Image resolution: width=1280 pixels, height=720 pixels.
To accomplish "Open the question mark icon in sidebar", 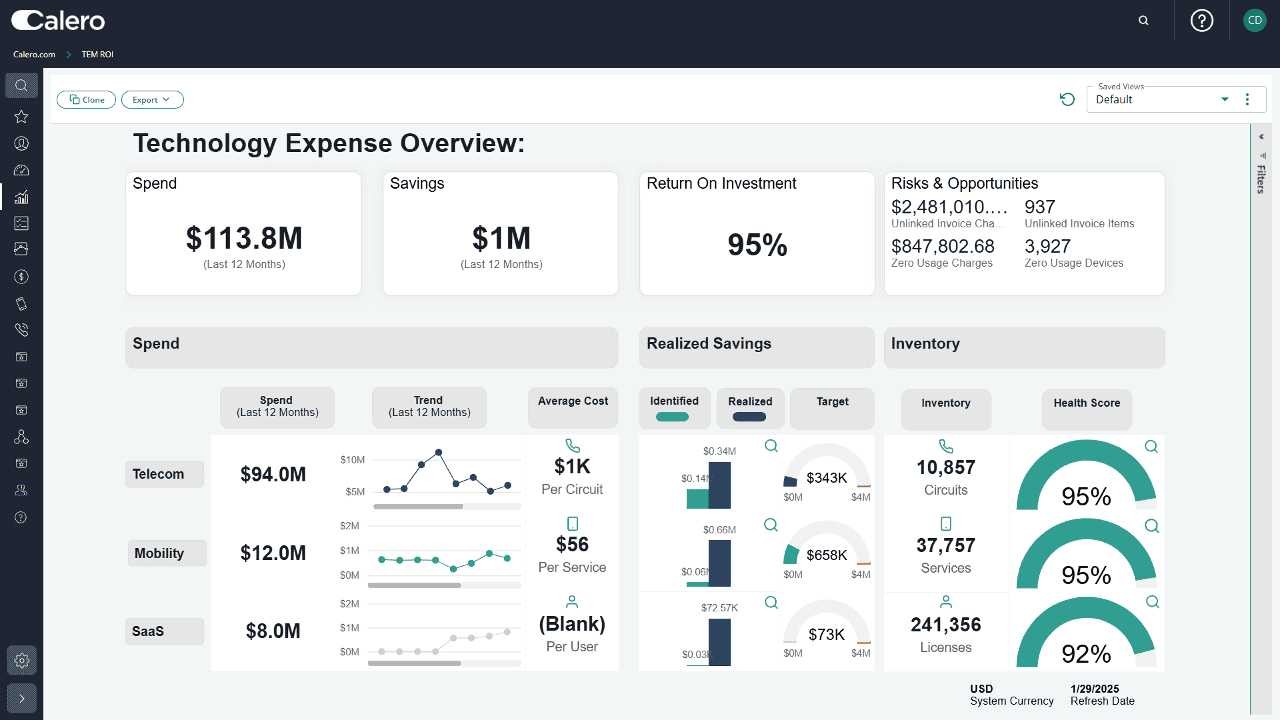I will pyautogui.click(x=21, y=517).
